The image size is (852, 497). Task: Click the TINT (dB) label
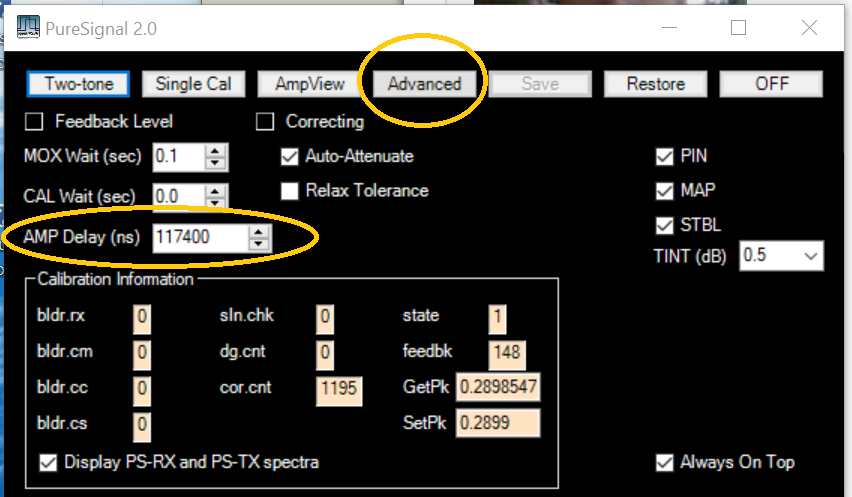(690, 256)
